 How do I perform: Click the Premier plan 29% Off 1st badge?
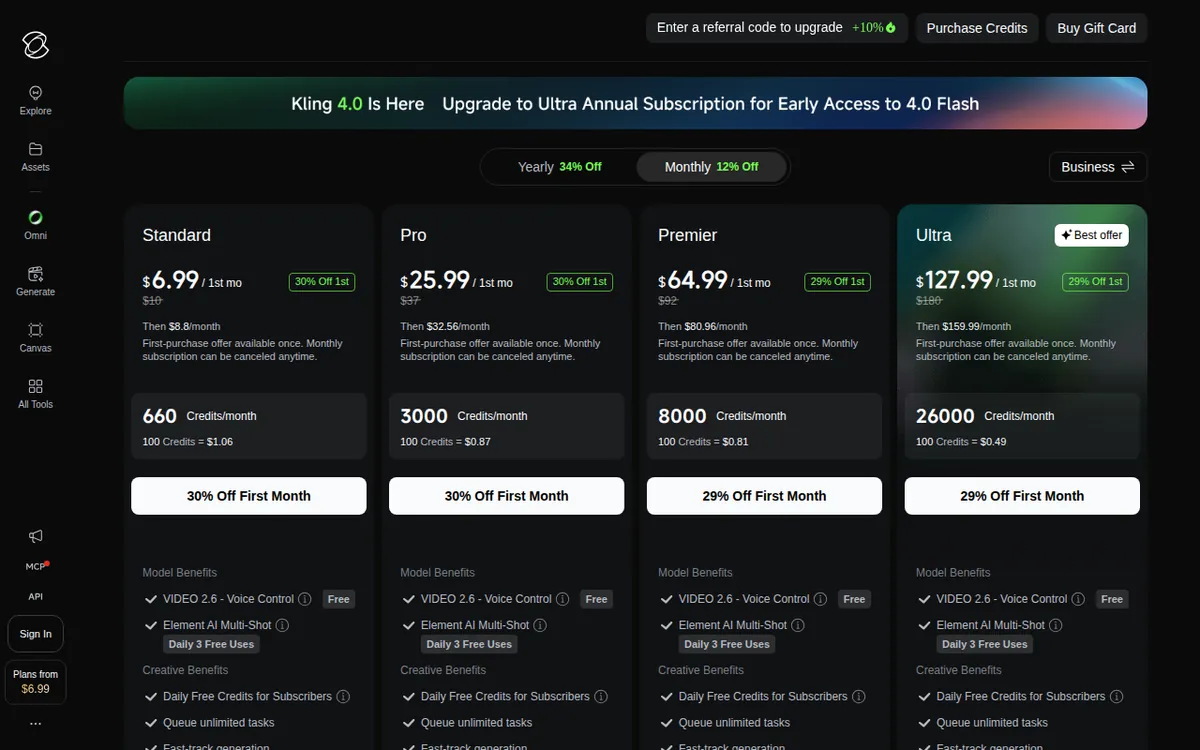[x=838, y=282]
